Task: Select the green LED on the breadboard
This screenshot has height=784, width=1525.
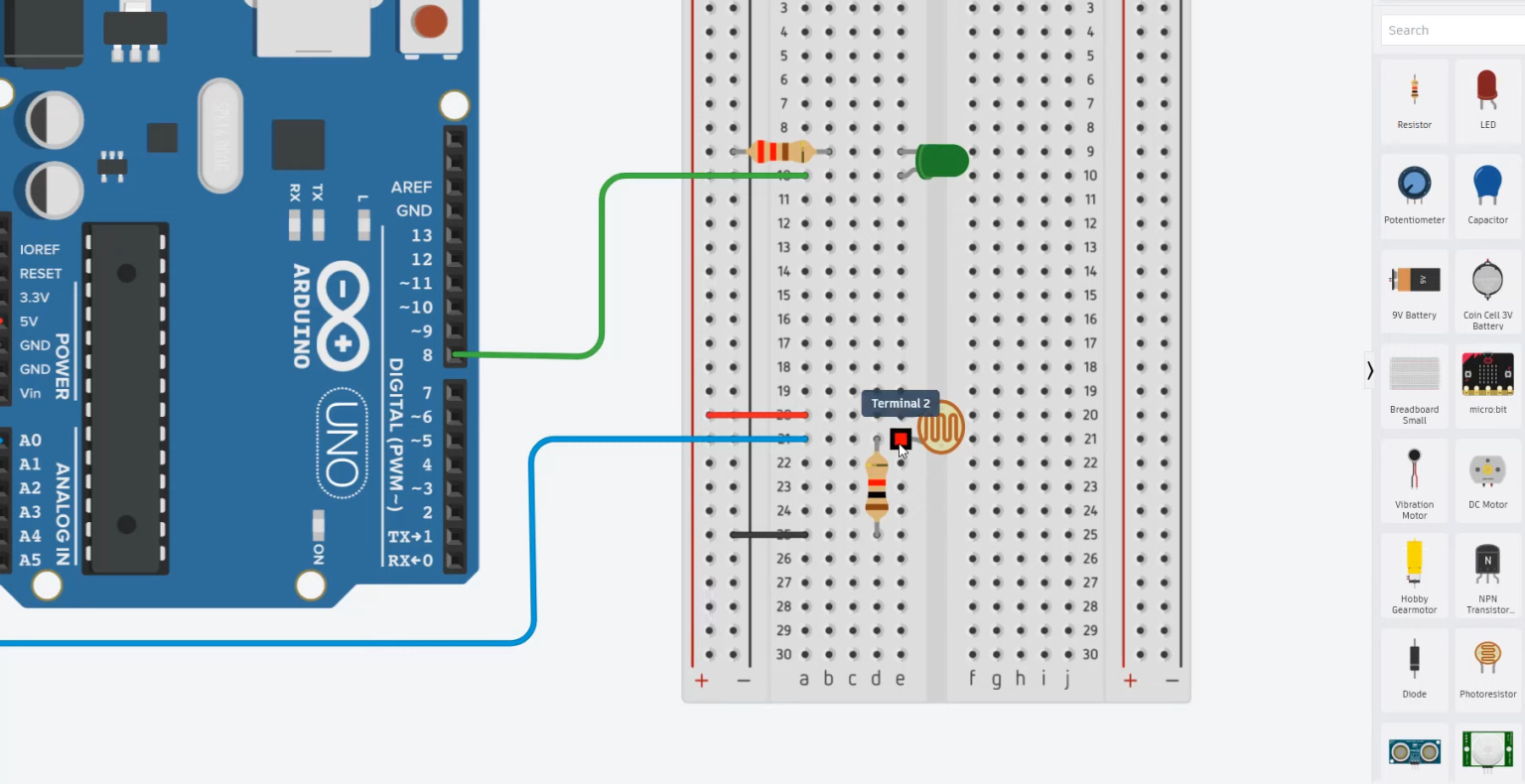Action: pos(941,161)
